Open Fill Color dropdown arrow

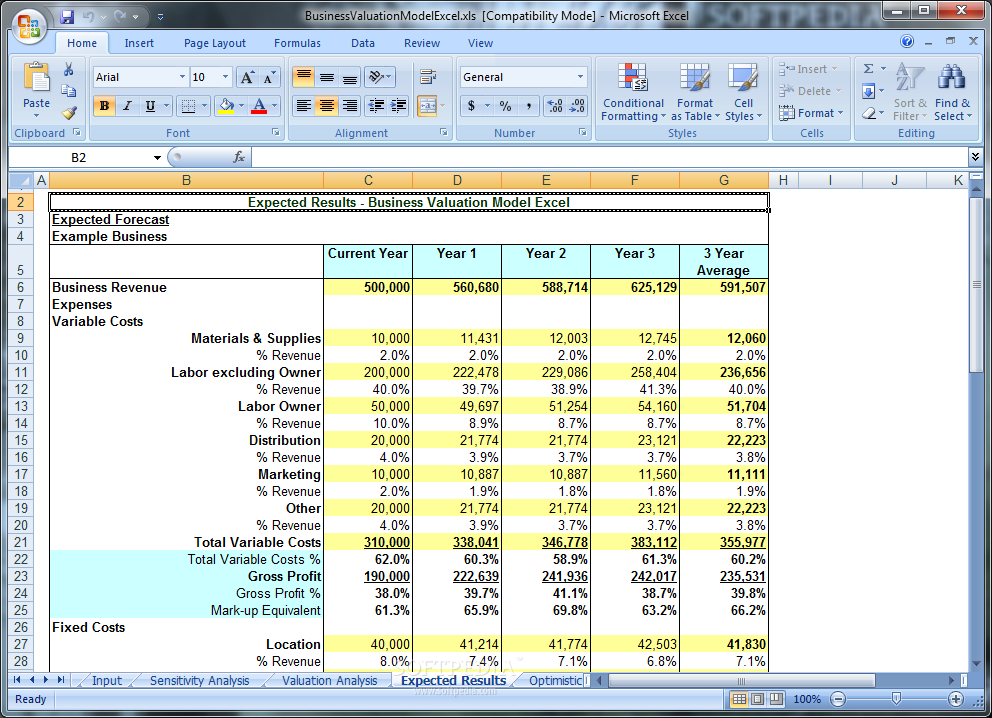[241, 106]
